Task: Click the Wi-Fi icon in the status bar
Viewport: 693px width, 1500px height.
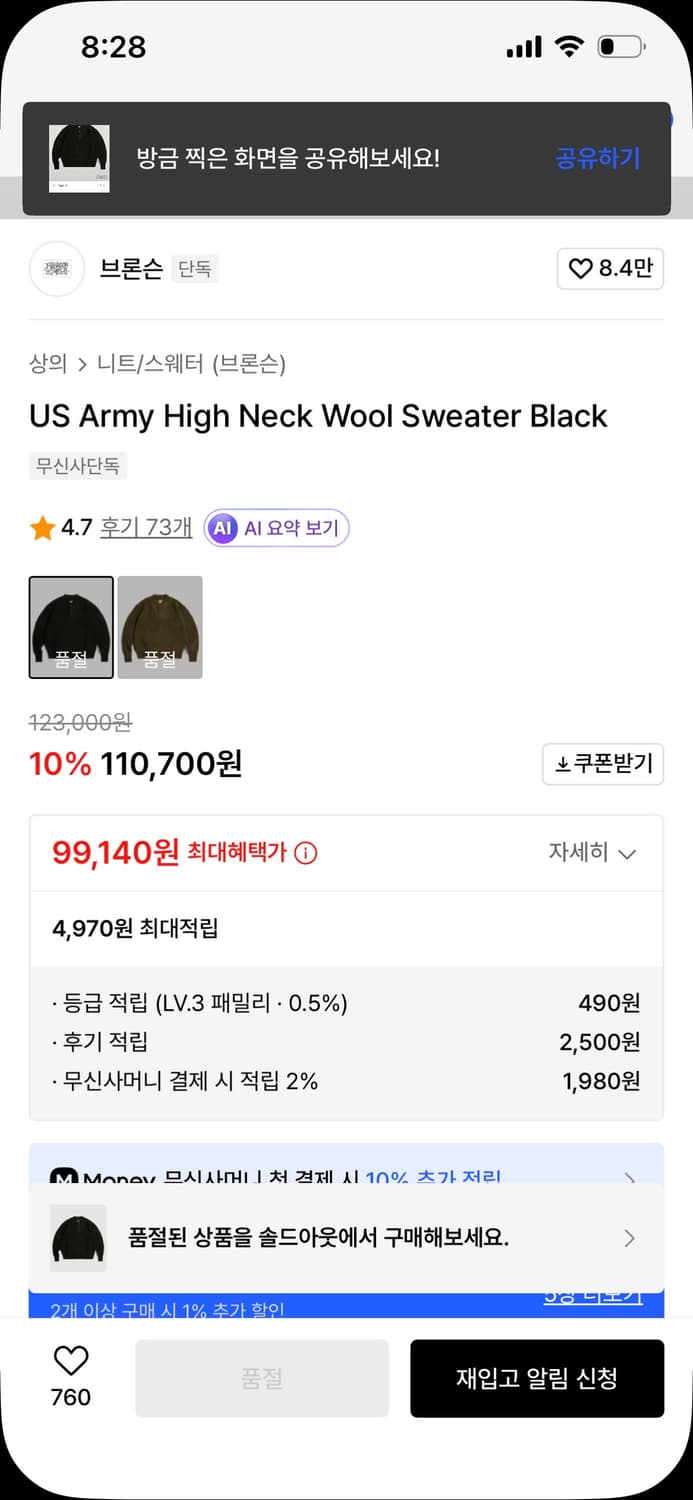Action: pos(572,45)
